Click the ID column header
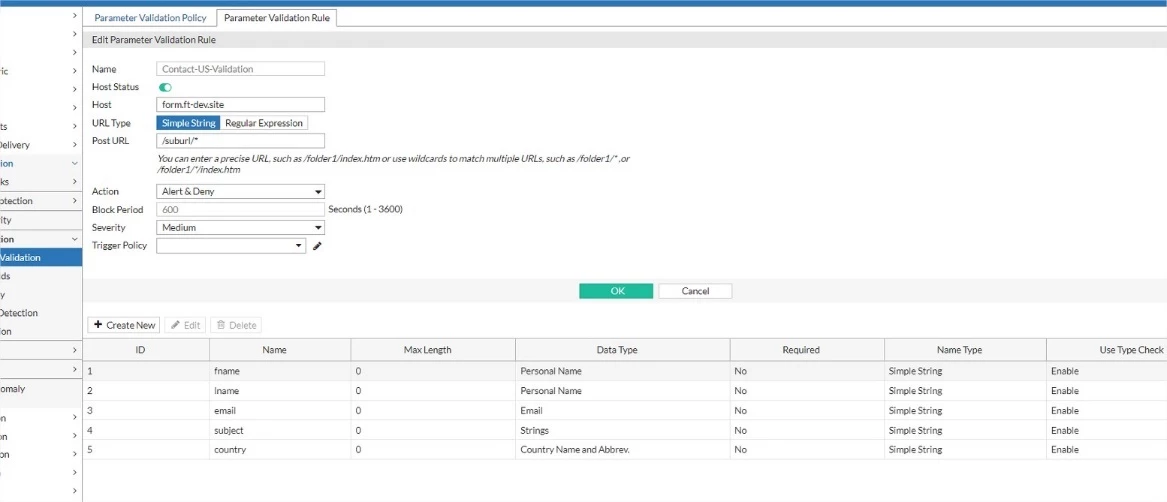This screenshot has width=1167, height=502. (146, 350)
